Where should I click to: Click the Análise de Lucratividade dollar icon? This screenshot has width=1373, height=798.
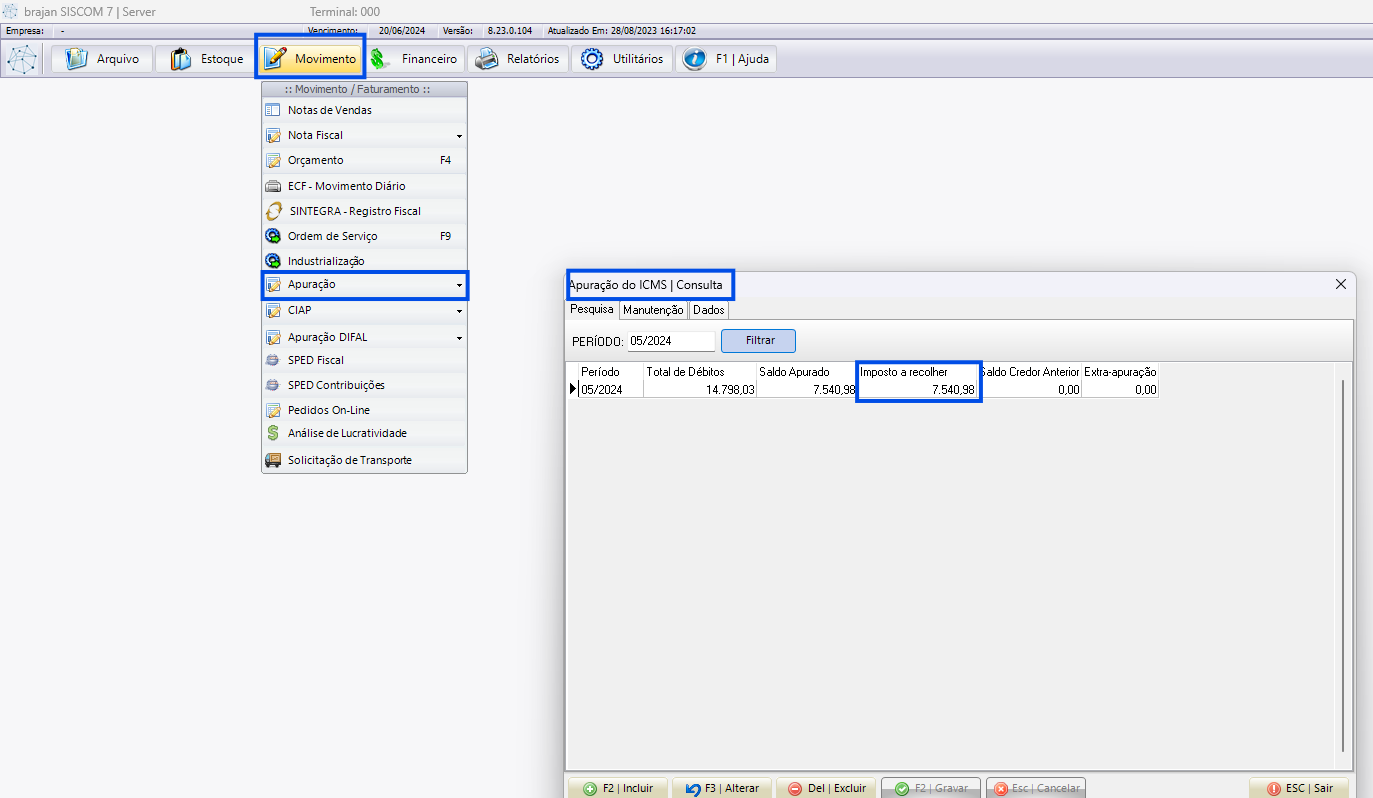[273, 433]
